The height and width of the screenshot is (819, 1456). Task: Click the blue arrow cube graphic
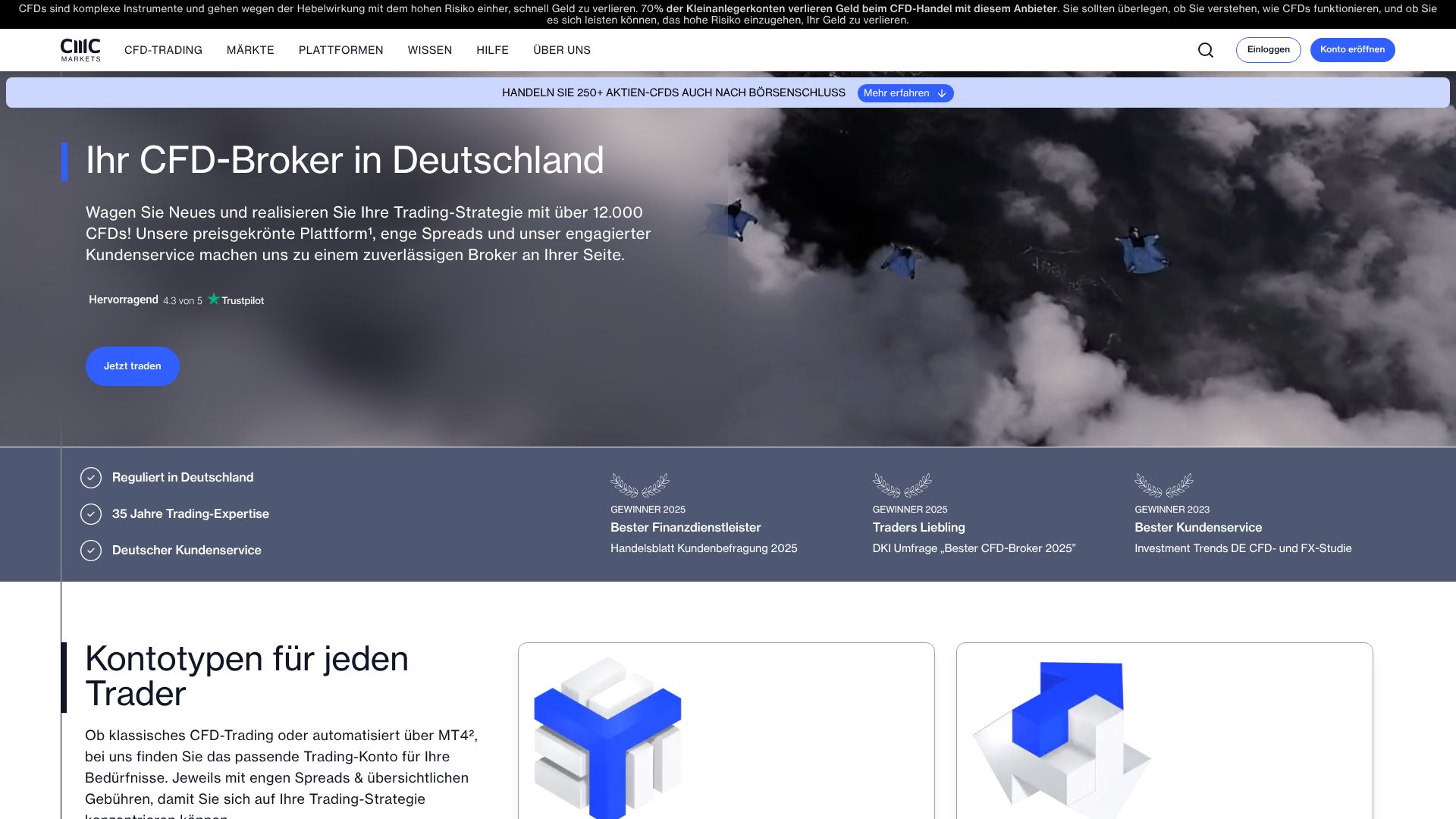[1062, 736]
